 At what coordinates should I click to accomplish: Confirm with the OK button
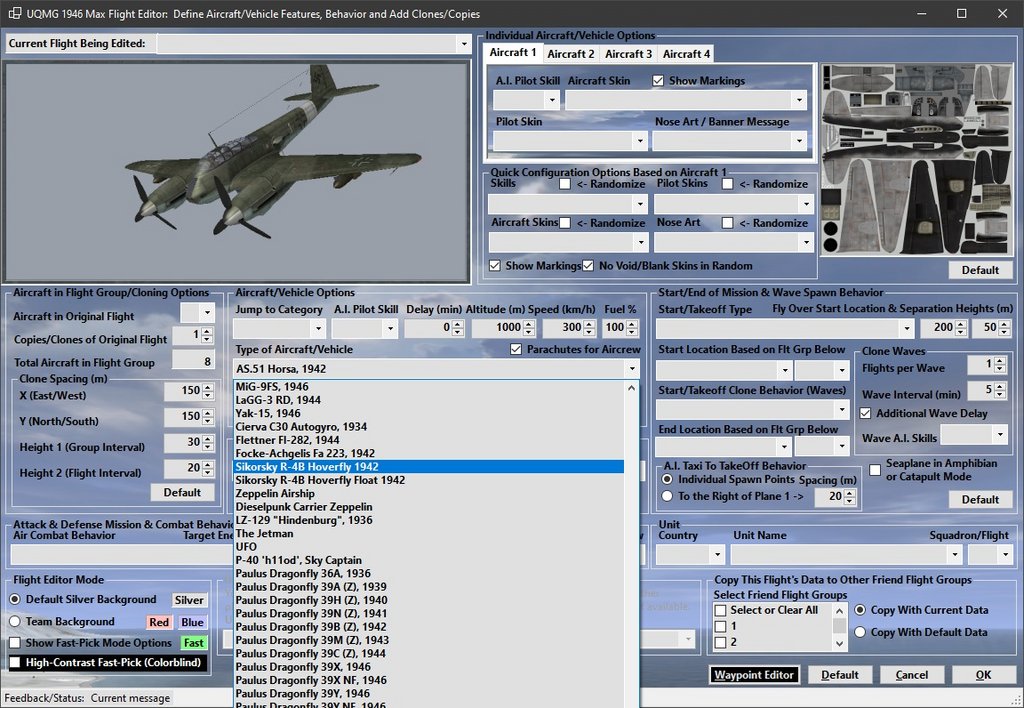[x=984, y=675]
